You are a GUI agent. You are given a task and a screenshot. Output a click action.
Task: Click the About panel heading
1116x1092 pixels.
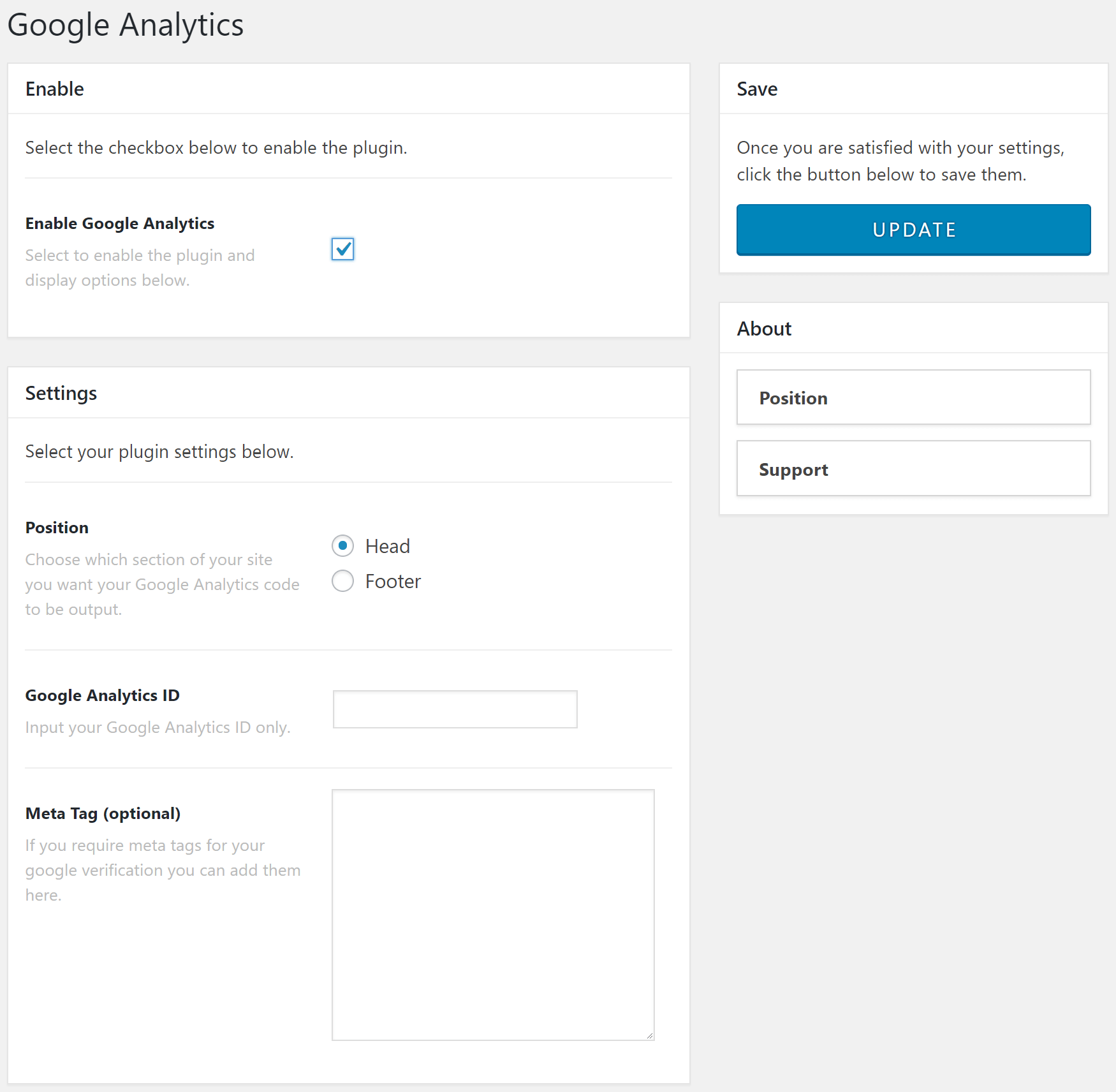click(x=764, y=328)
